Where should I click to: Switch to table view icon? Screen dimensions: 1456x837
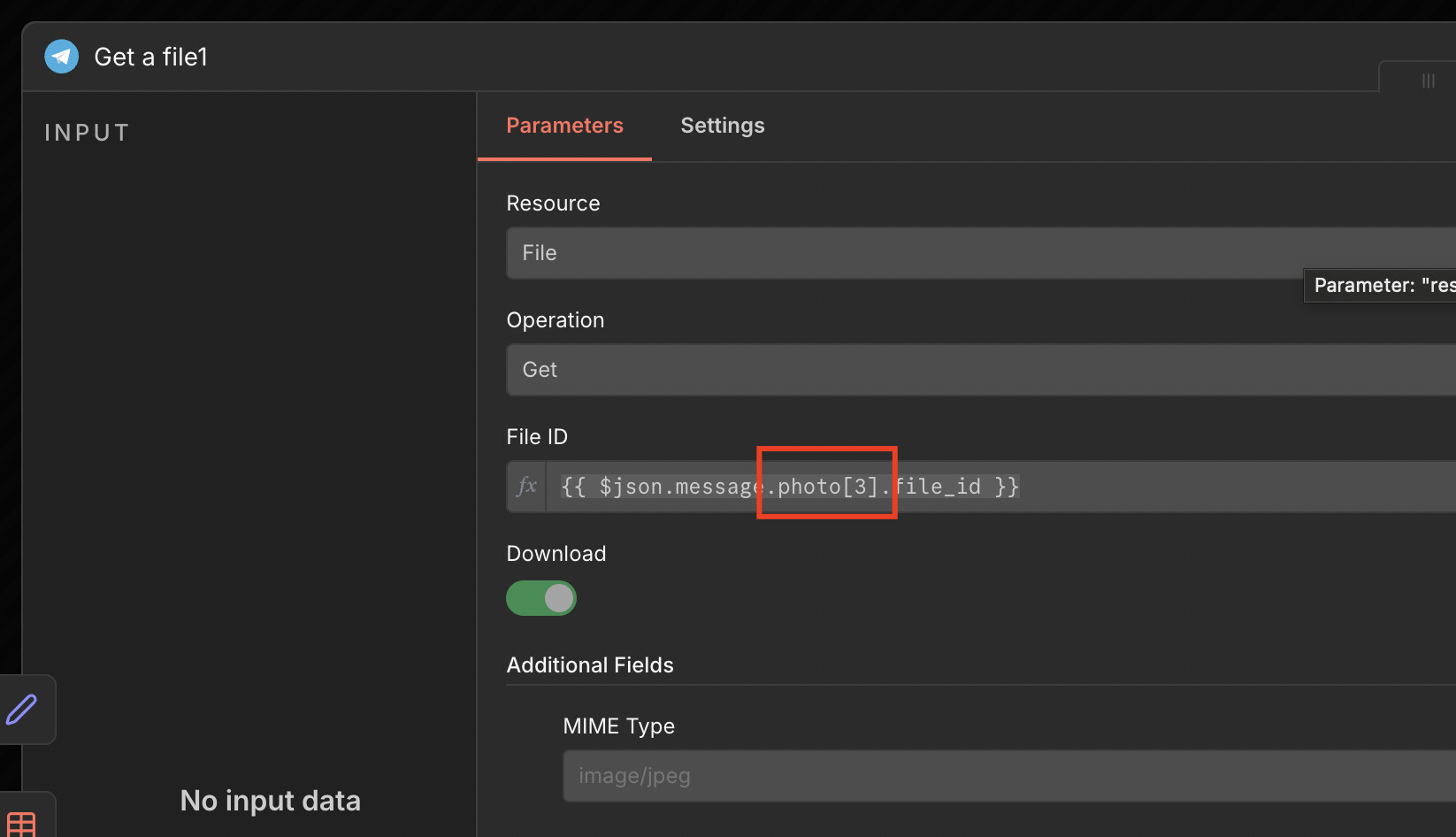click(21, 823)
